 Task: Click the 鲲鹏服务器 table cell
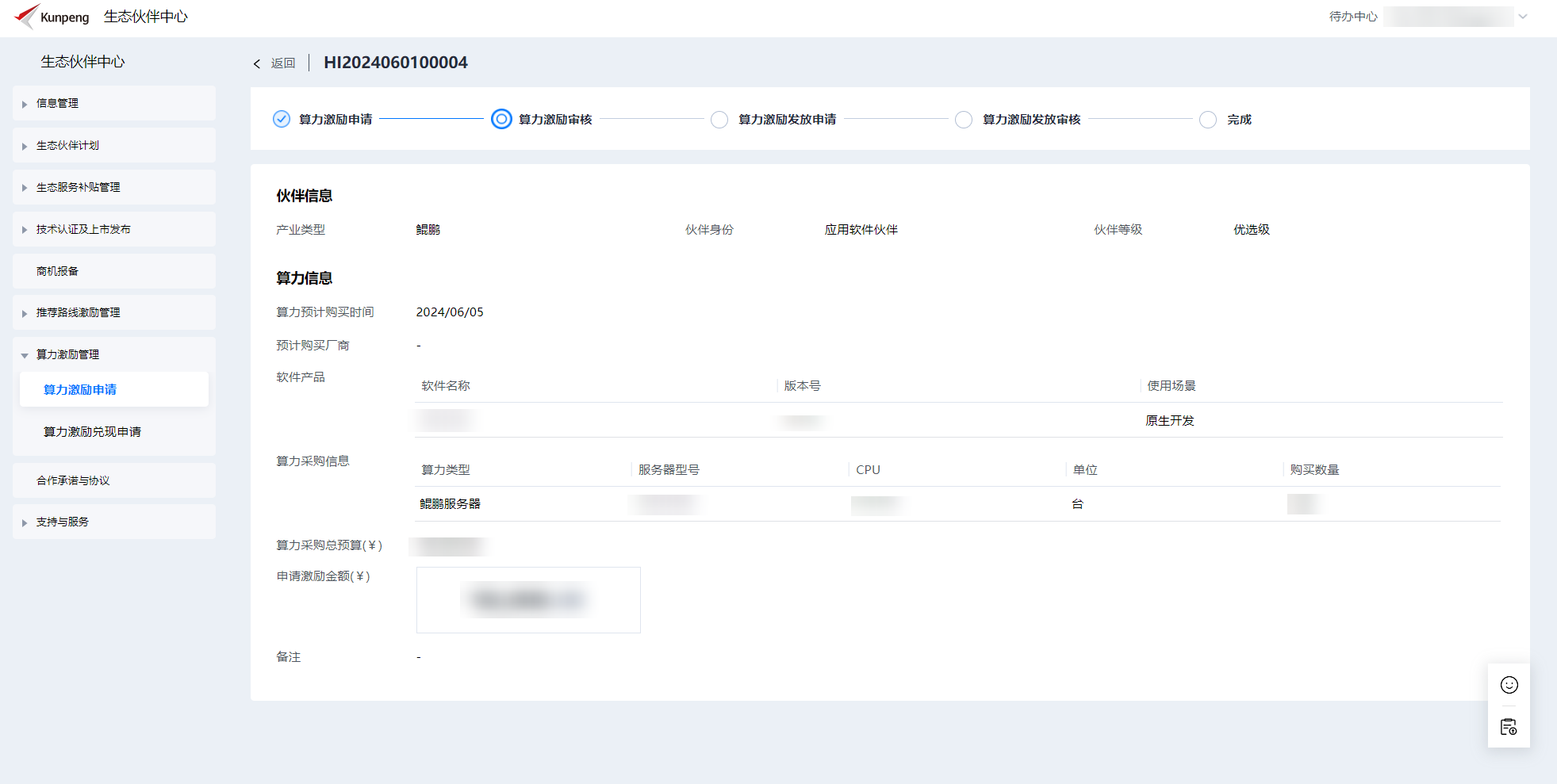(450, 503)
